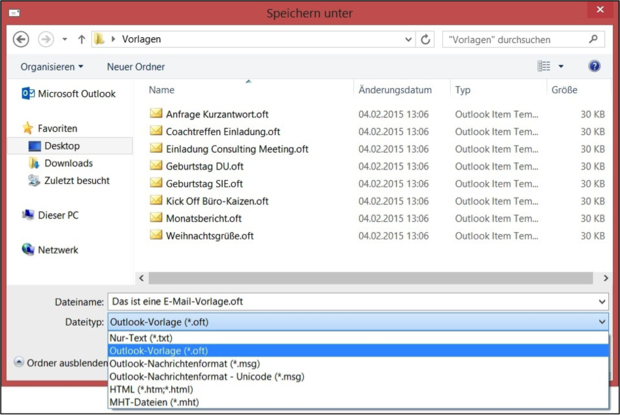Select file Einladung Consulting Meeting.oft
620x415 pixels.
[229, 149]
